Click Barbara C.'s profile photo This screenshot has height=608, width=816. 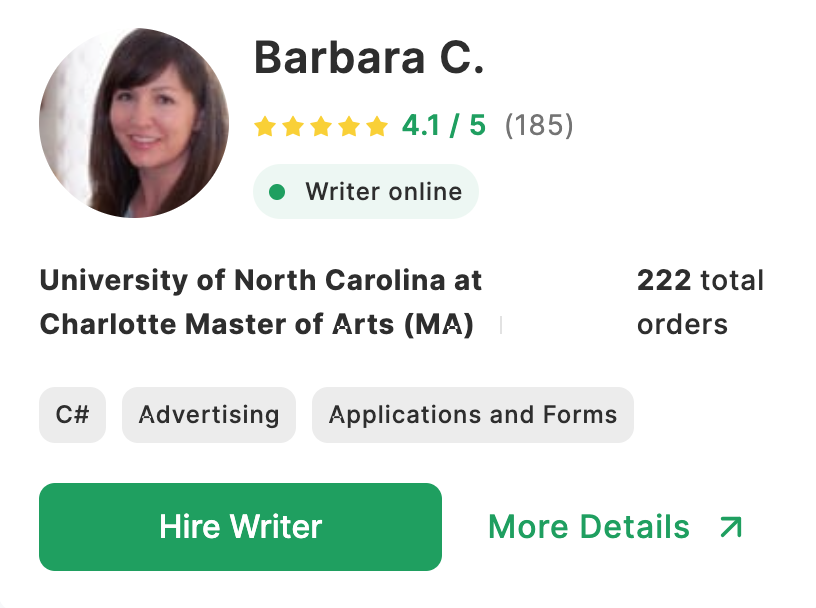[134, 122]
